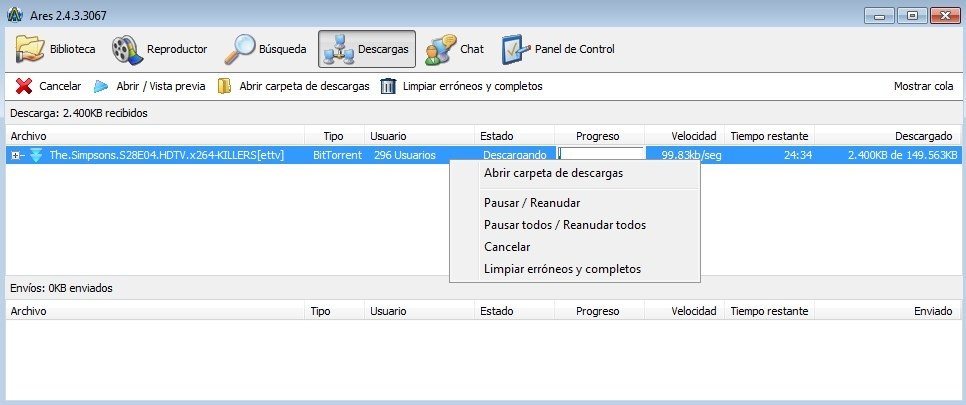
Task: Click the Abrir carpeta de descargas toolbar folder icon
Action: coord(224,86)
